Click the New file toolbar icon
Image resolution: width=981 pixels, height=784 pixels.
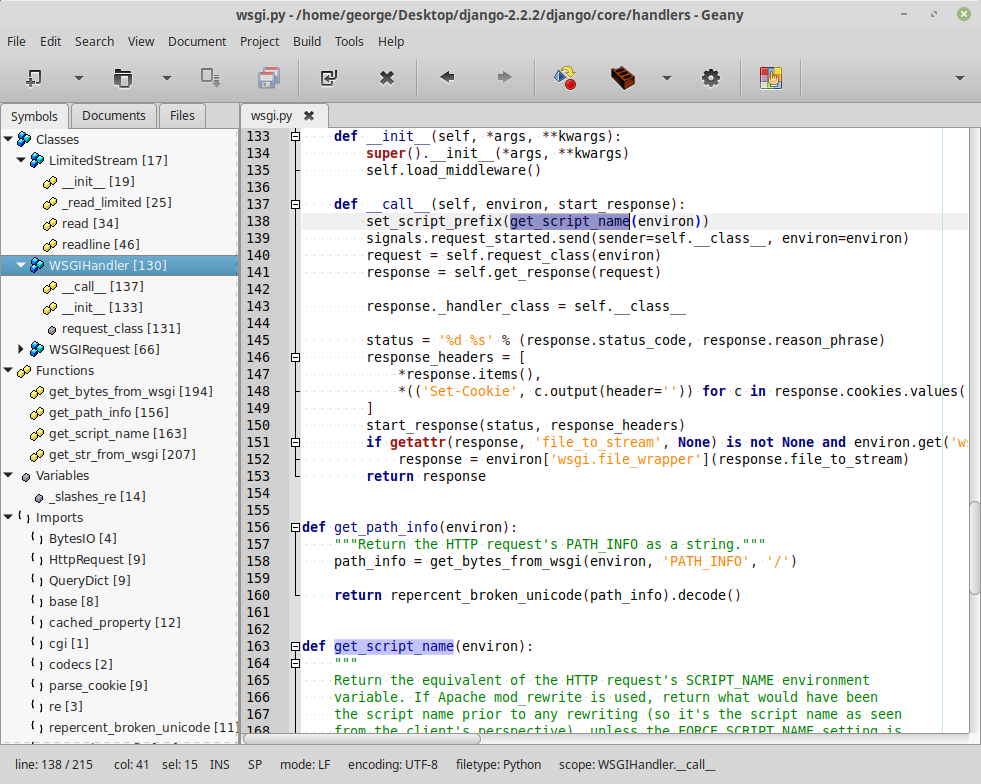pyautogui.click(x=34, y=78)
